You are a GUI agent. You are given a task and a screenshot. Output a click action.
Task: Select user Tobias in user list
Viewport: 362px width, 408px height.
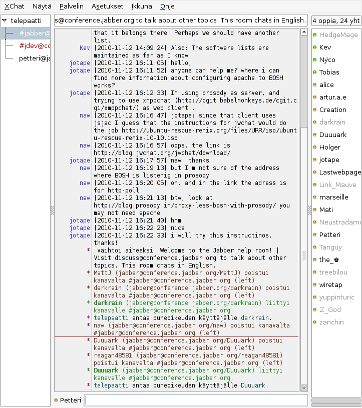tap(329, 72)
